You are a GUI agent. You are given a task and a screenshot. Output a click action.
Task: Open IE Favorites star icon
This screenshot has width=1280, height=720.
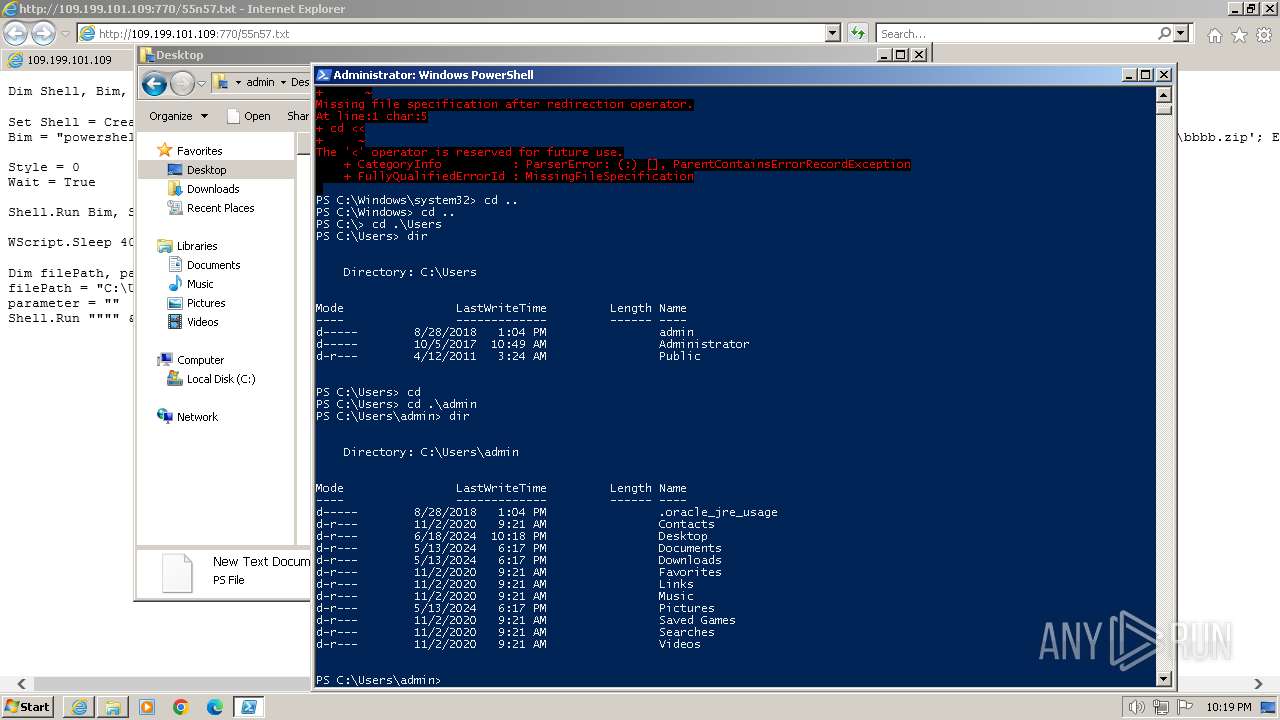coord(1239,35)
